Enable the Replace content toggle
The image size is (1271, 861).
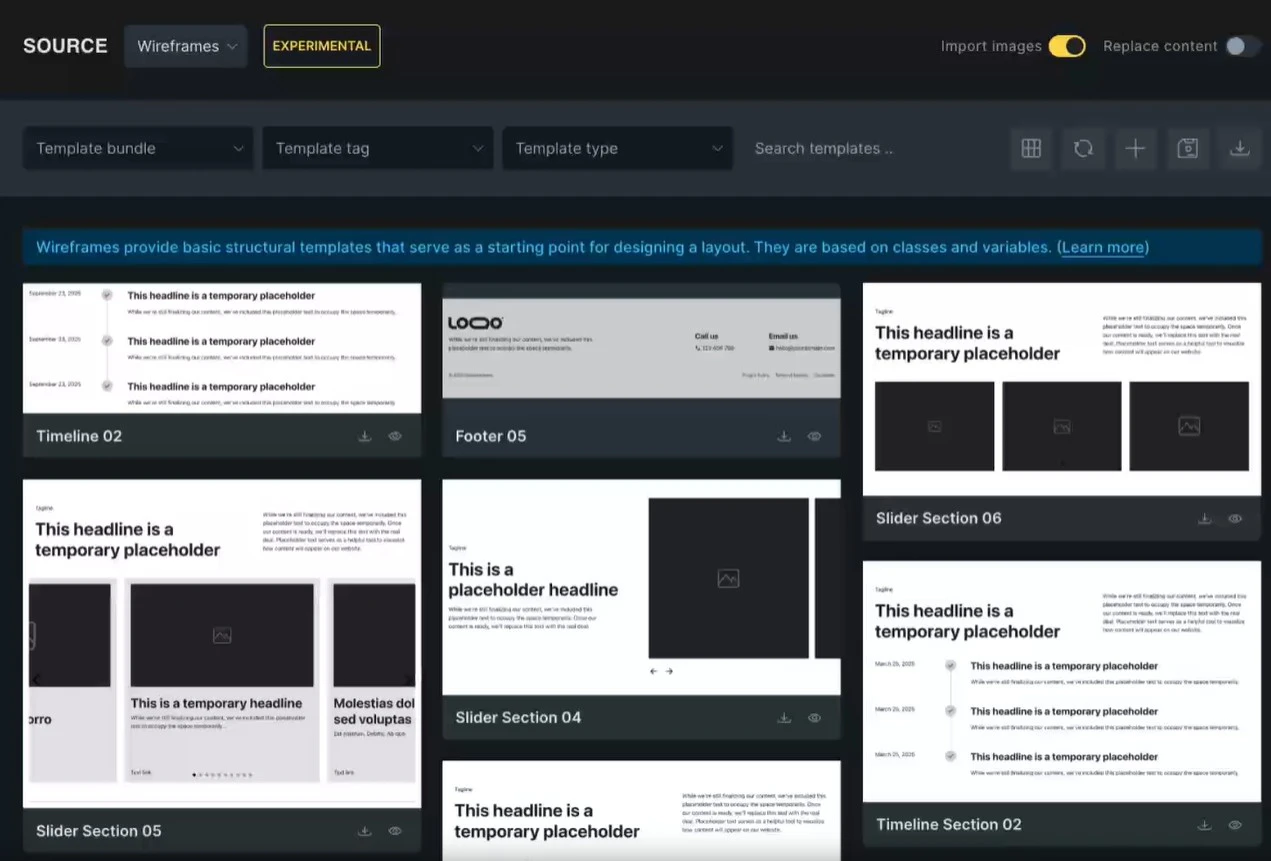(x=1242, y=46)
